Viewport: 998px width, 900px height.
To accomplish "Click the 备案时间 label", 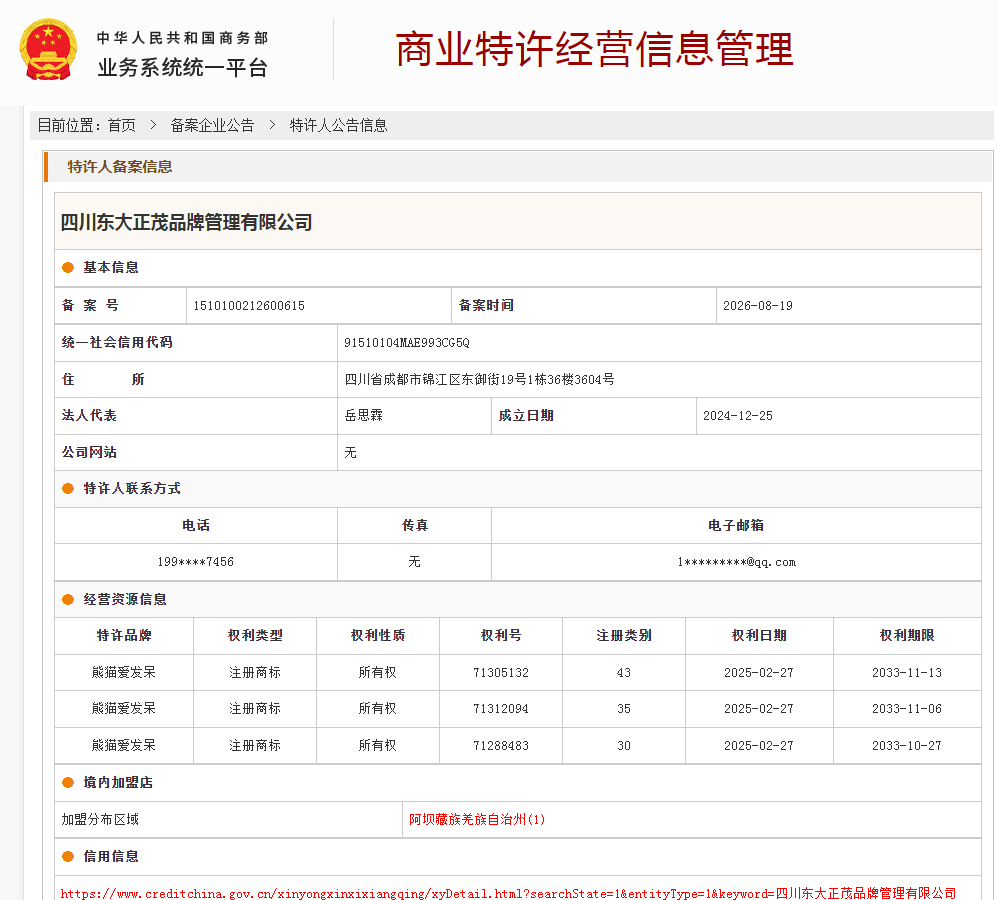I will (486, 306).
